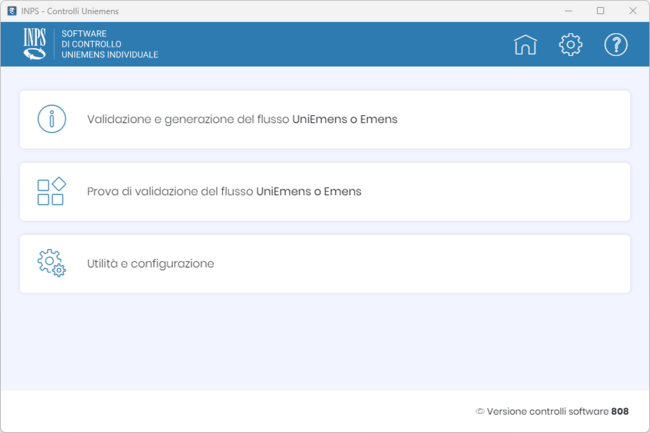Open settings via header gear icon
650x433 pixels.
(570, 44)
